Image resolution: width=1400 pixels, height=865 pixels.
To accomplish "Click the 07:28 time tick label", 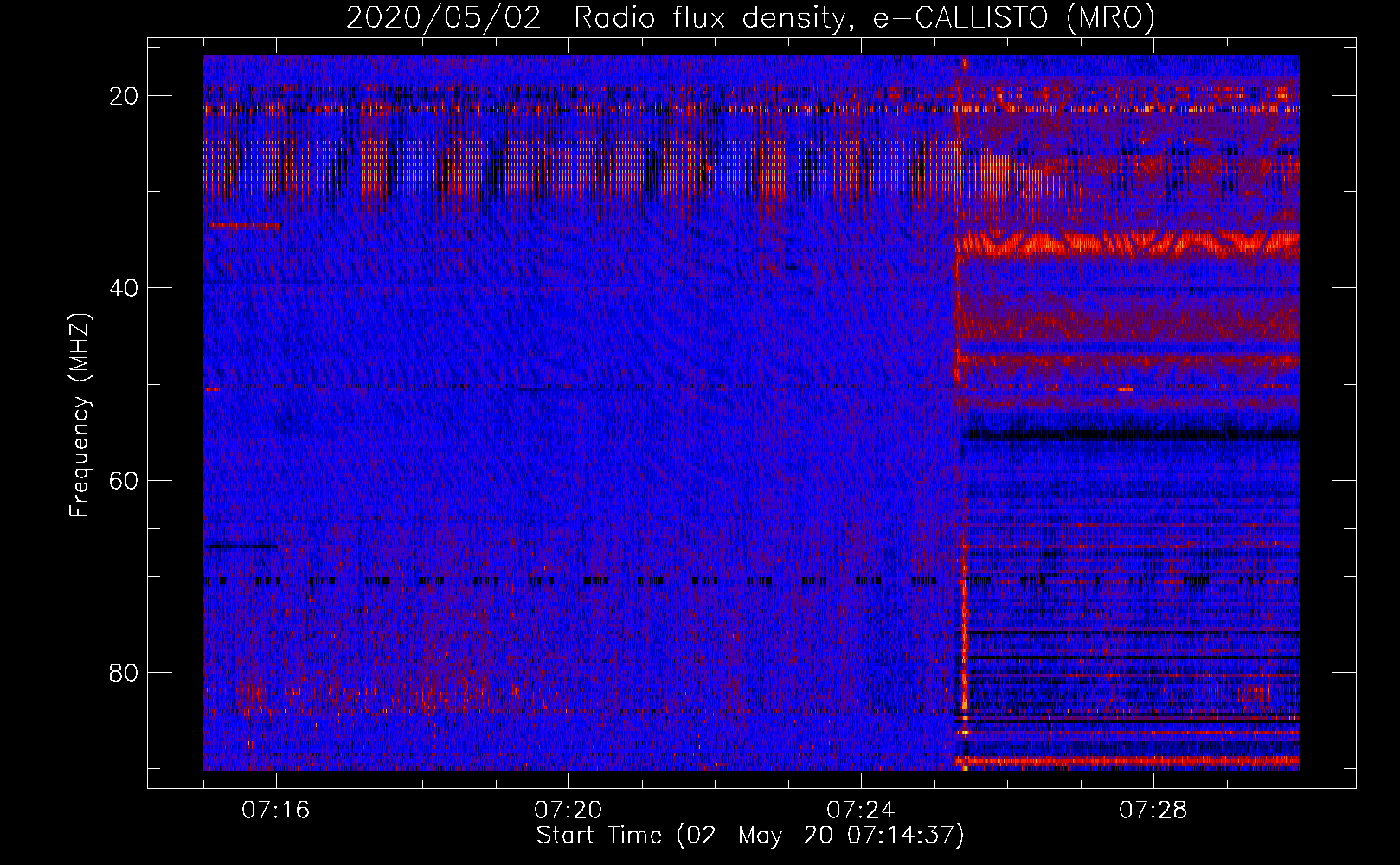I will (1153, 811).
